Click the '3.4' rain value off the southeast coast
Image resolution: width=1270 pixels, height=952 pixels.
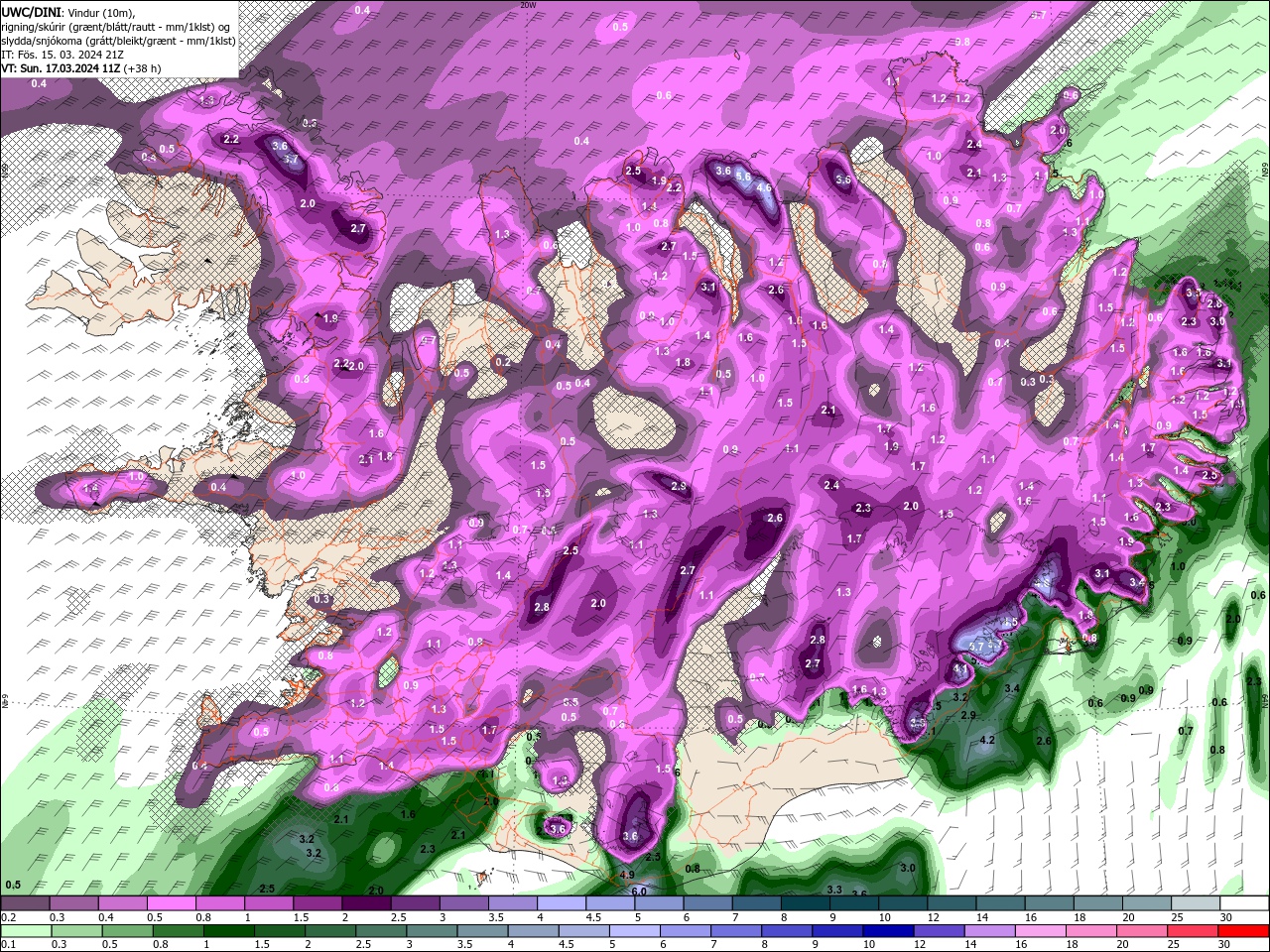[1012, 688]
